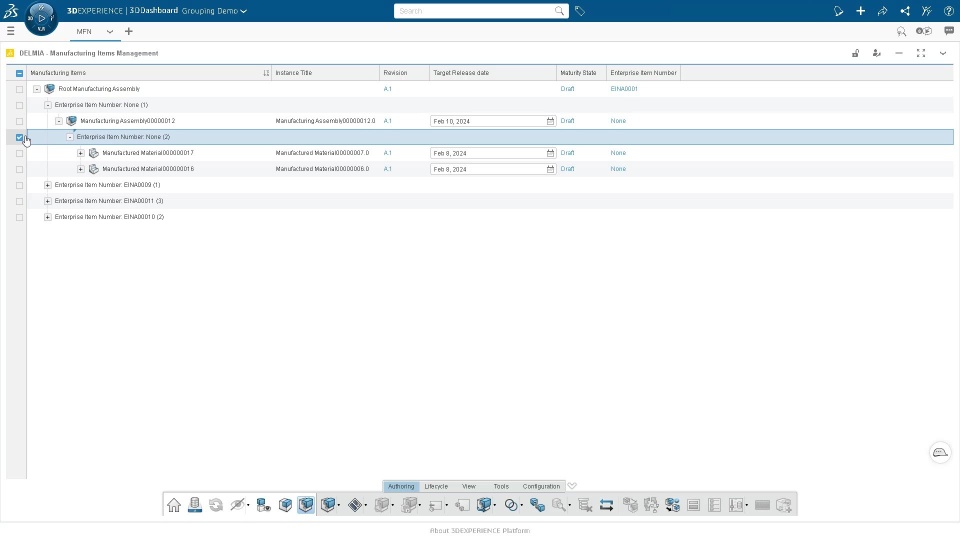Click the overlapping circles toolbar icon
960x540 pixels.
point(511,505)
